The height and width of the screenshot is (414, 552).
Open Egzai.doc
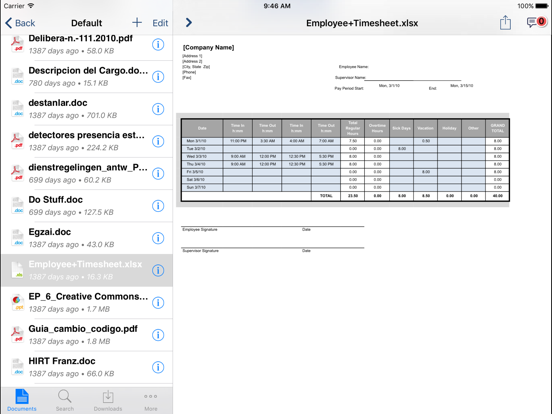click(87, 238)
